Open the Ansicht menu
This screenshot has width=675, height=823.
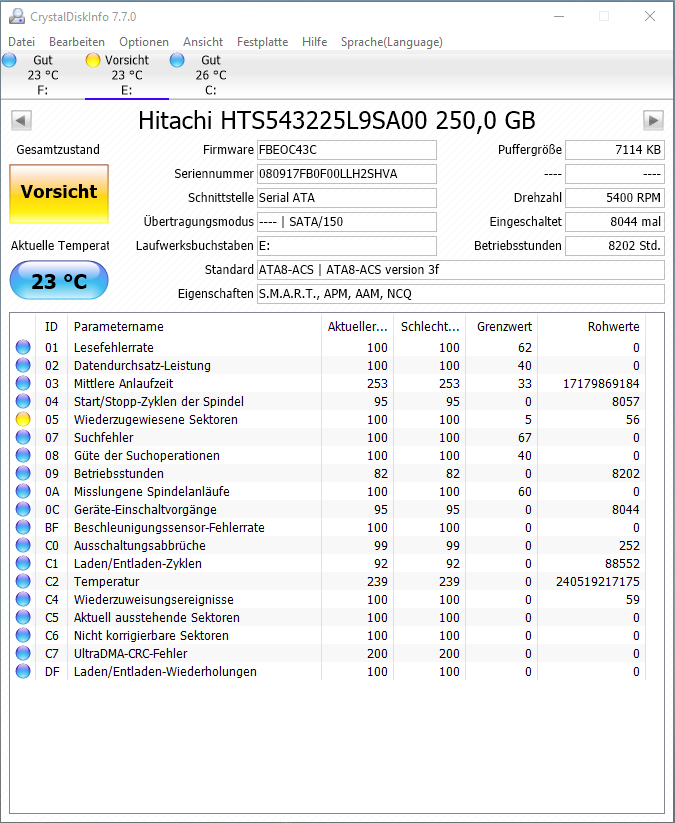(x=203, y=42)
